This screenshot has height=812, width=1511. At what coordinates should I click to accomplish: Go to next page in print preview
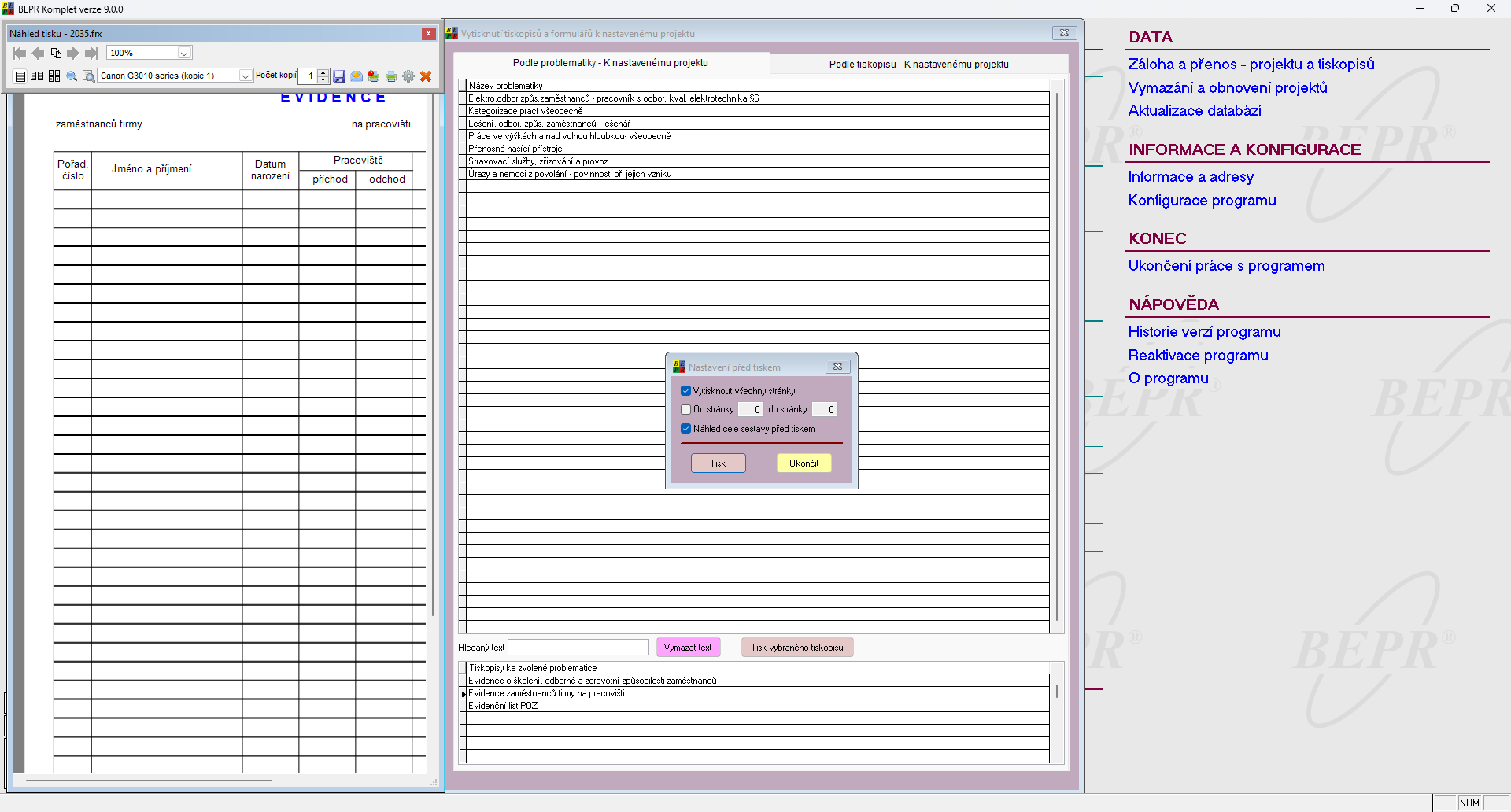(x=73, y=54)
